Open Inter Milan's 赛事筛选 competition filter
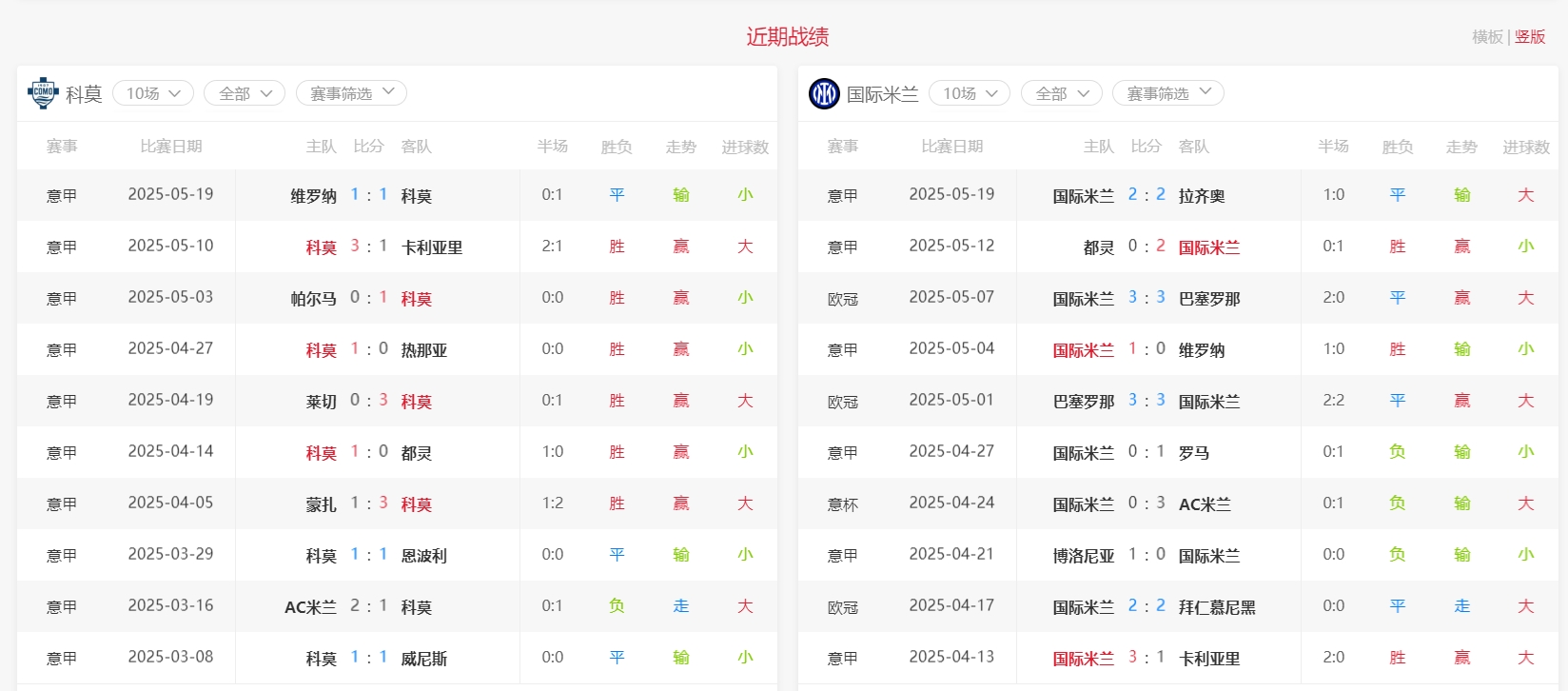Image resolution: width=1568 pixels, height=691 pixels. pyautogui.click(x=1168, y=93)
